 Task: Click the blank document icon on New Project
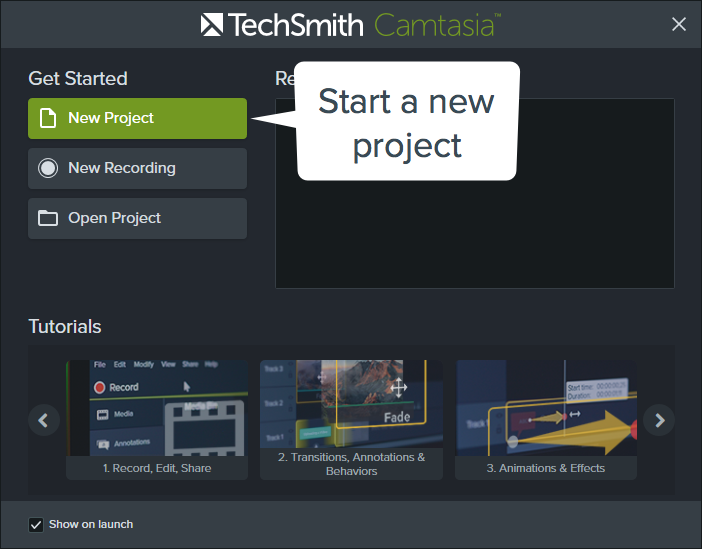pyautogui.click(x=48, y=118)
